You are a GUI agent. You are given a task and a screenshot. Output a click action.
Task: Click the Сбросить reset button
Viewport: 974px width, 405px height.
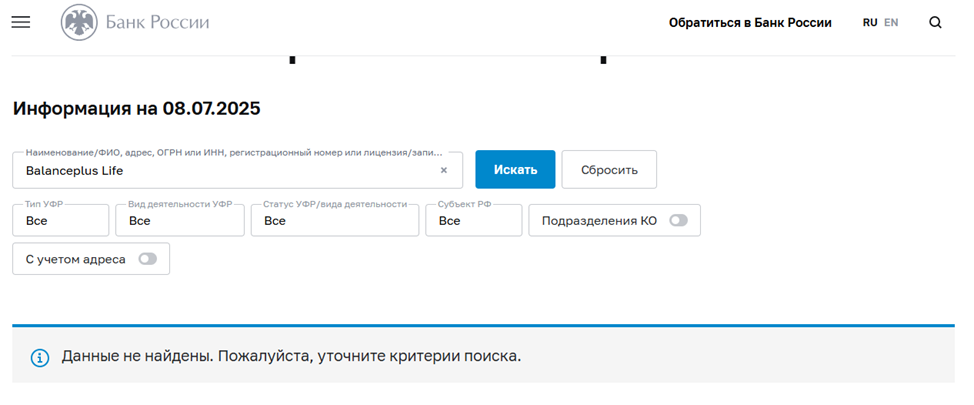[609, 170]
